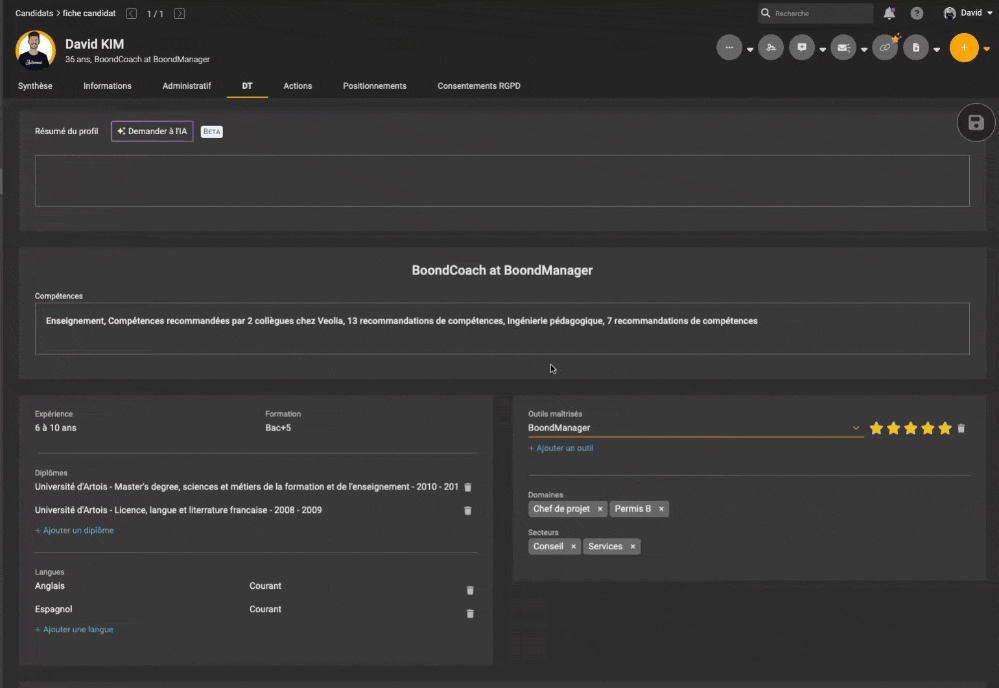Screen dimensions: 999x688
Task: Click Ajouter un outil
Action: click(x=561, y=448)
